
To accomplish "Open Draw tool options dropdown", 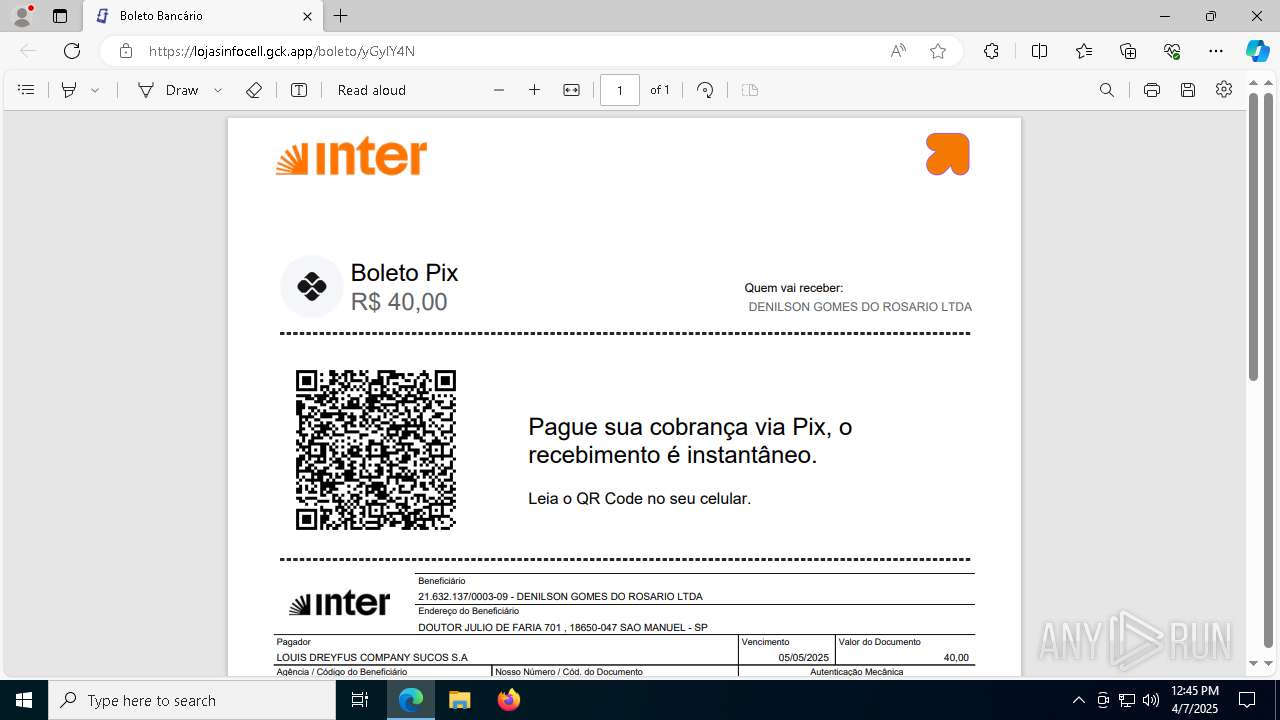I will (218, 90).
